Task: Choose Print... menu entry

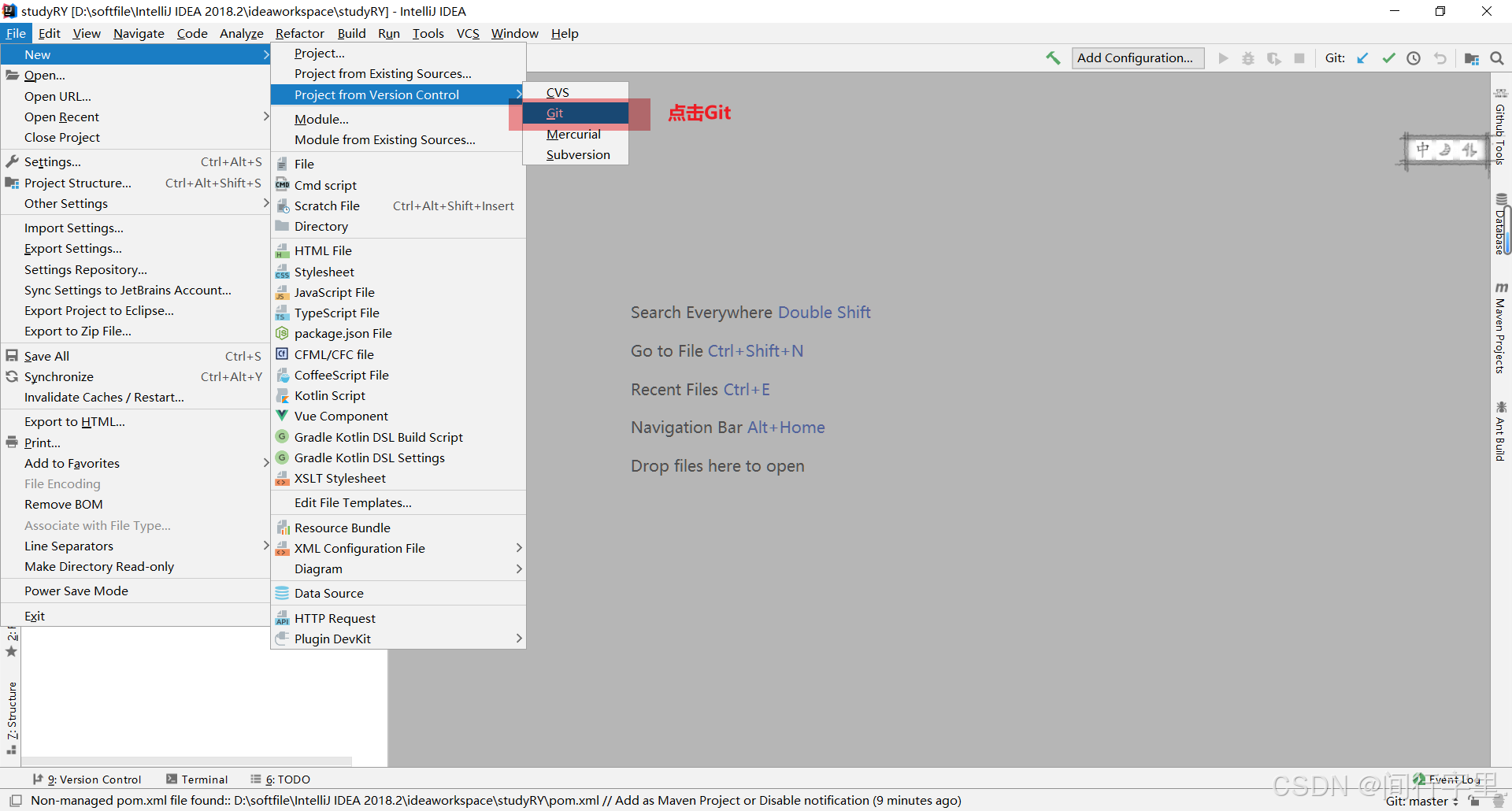Action: point(135,443)
